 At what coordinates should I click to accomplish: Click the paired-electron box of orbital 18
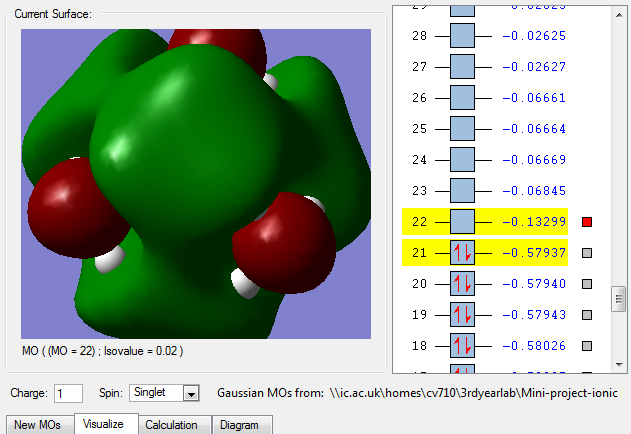click(462, 346)
